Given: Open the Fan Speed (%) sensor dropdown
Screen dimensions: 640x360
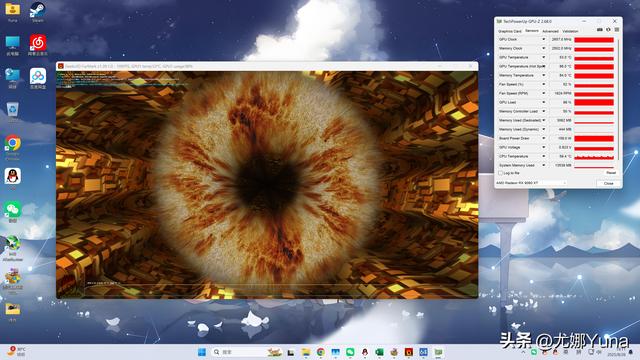Looking at the screenshot, I should [543, 84].
